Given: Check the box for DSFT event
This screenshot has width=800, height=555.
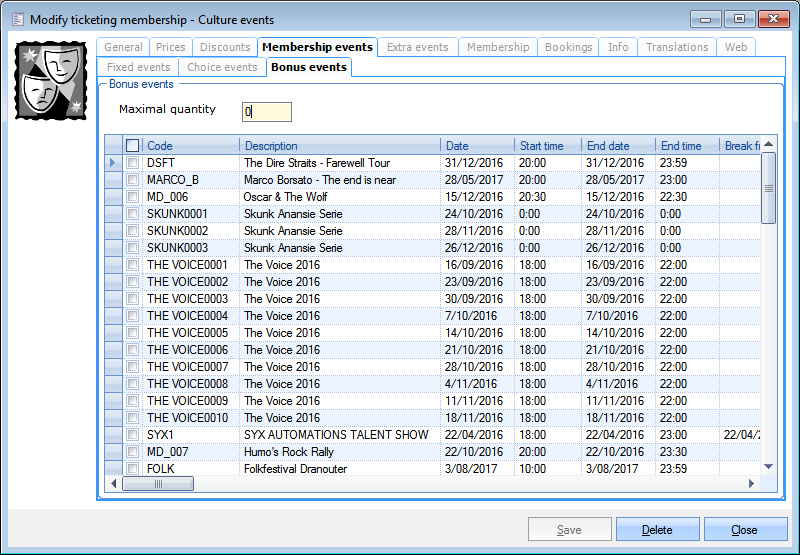Looking at the screenshot, I should tap(133, 163).
